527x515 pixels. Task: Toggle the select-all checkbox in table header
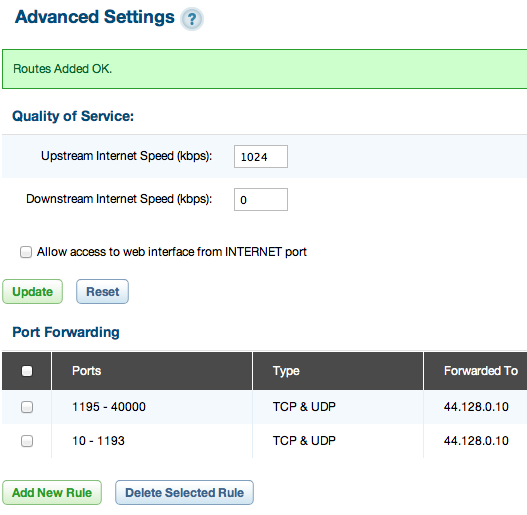click(27, 371)
